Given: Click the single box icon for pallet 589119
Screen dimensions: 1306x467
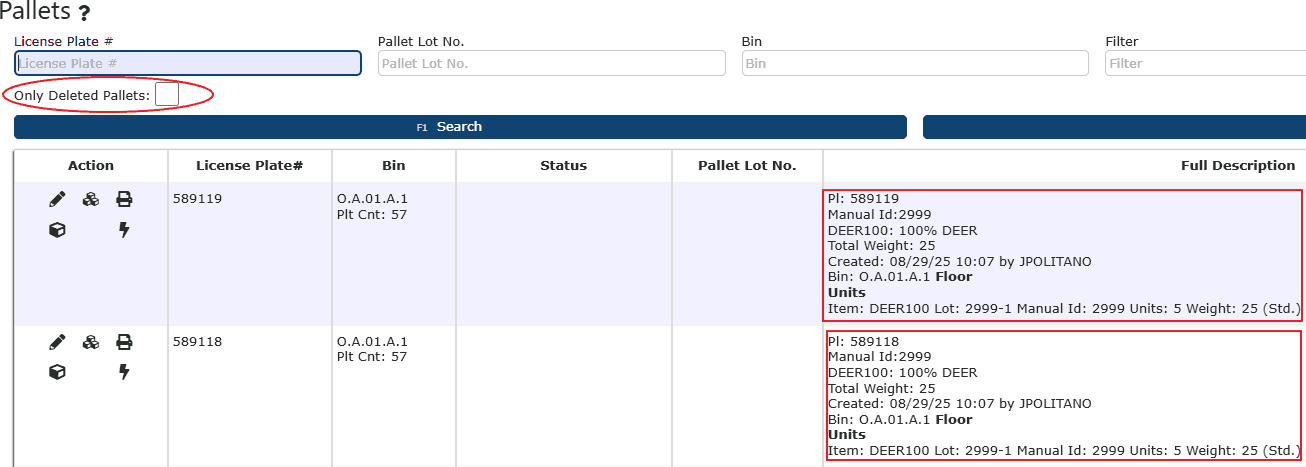Looking at the screenshot, I should [x=57, y=230].
